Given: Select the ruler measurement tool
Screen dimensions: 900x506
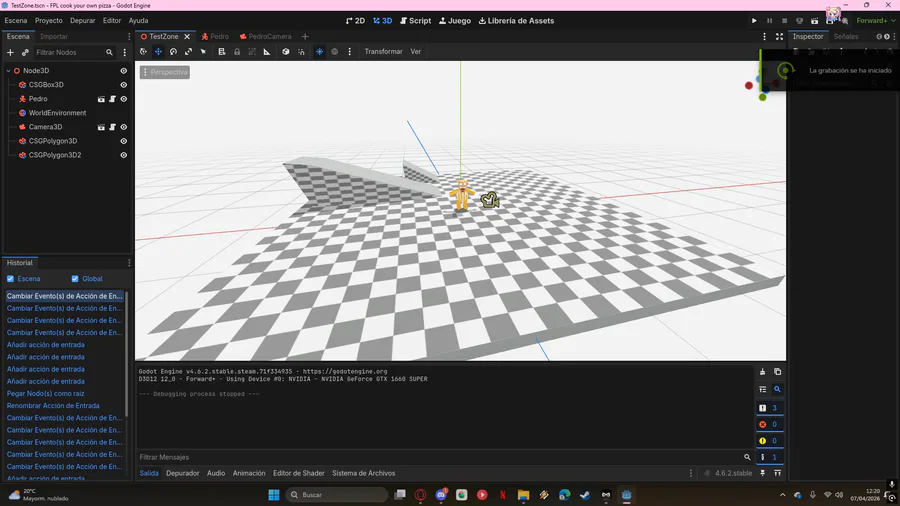Looking at the screenshot, I should coord(267,52).
